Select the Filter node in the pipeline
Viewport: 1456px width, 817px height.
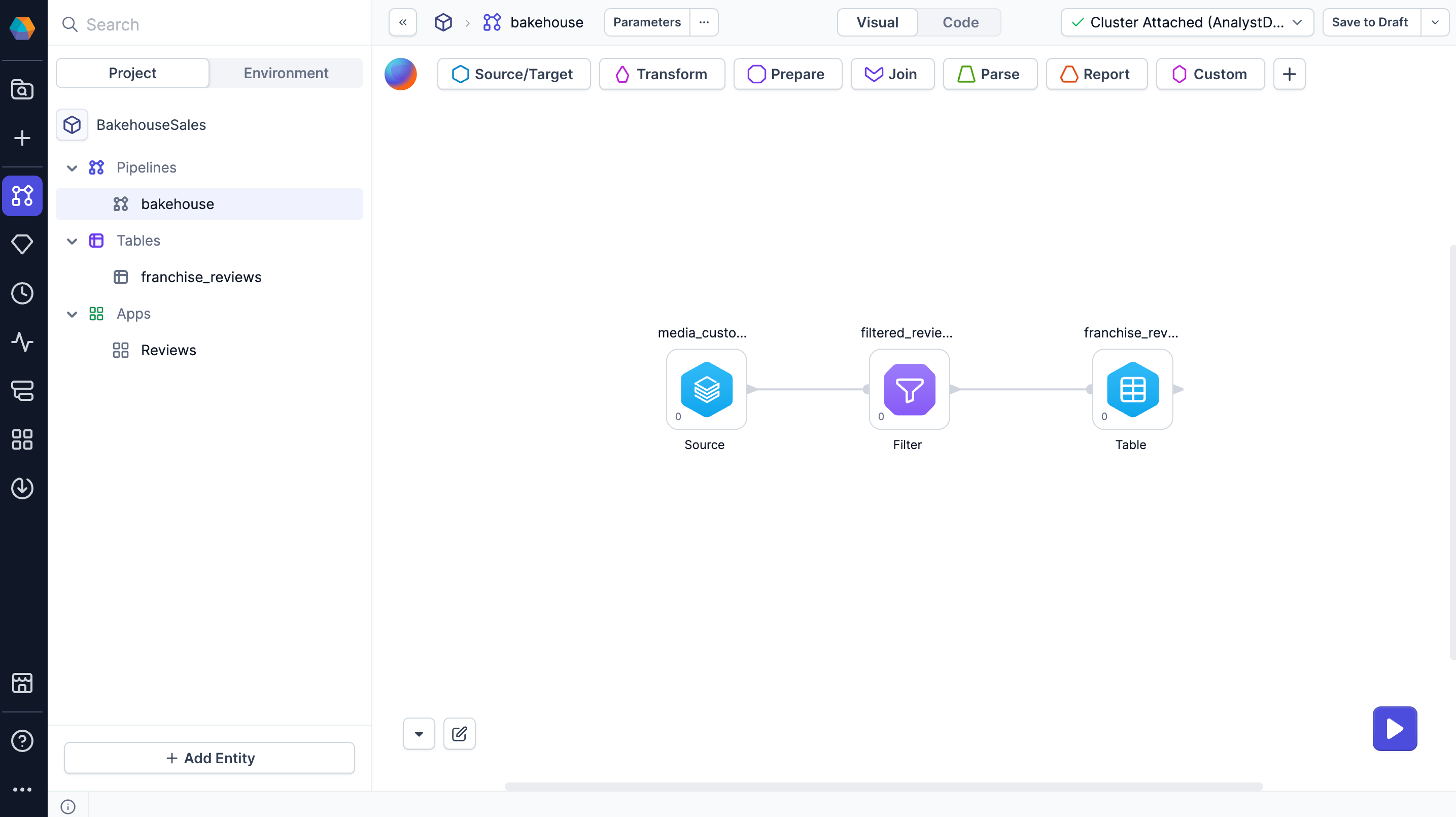coord(908,390)
